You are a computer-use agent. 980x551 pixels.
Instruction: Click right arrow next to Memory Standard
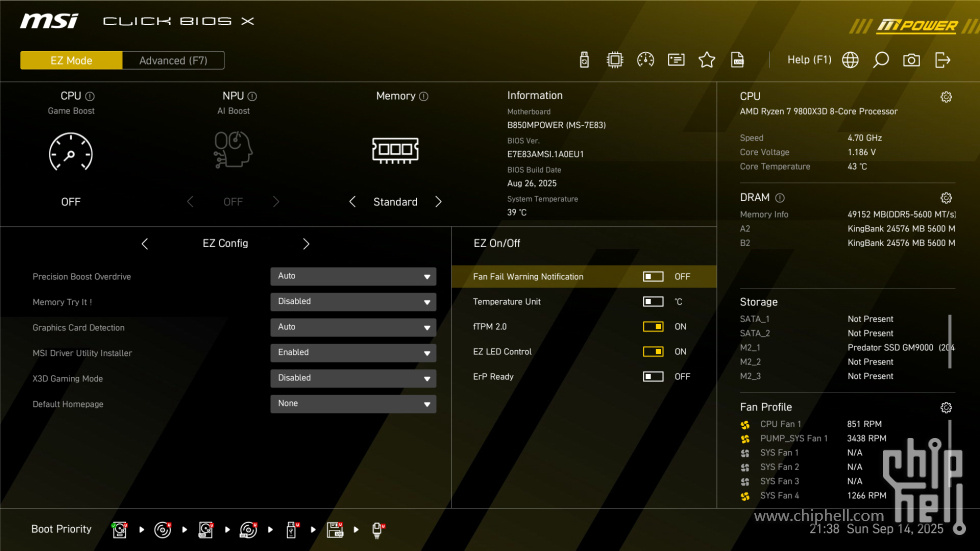[438, 202]
